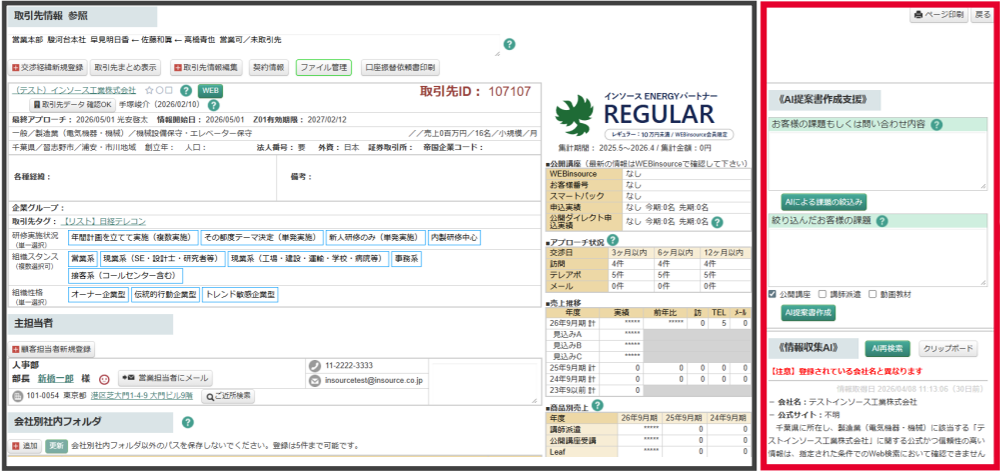Viewport: 1000px width, 472px height.
Task: Click the help icon after 手塚峻介 (2026/02/10)
Action: [x=214, y=105]
